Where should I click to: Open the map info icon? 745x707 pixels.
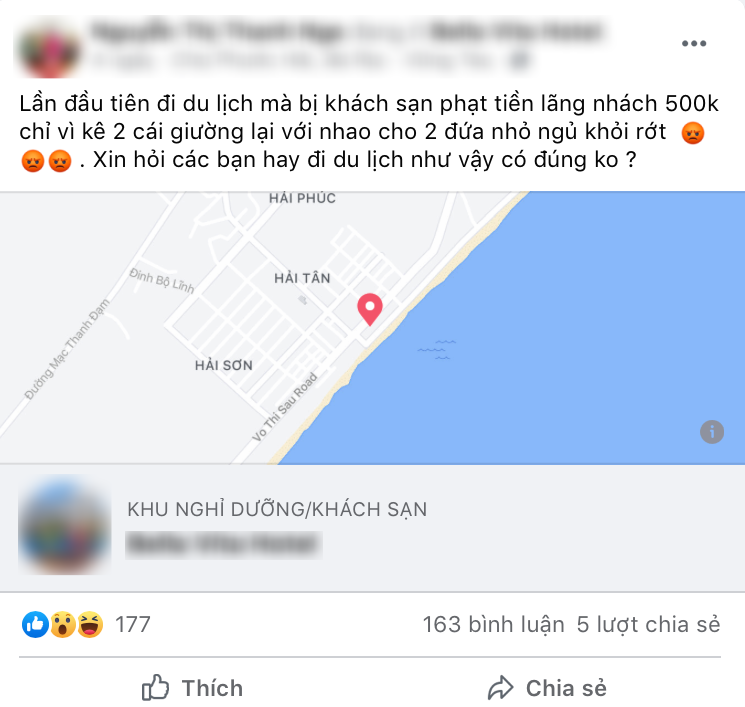711,432
